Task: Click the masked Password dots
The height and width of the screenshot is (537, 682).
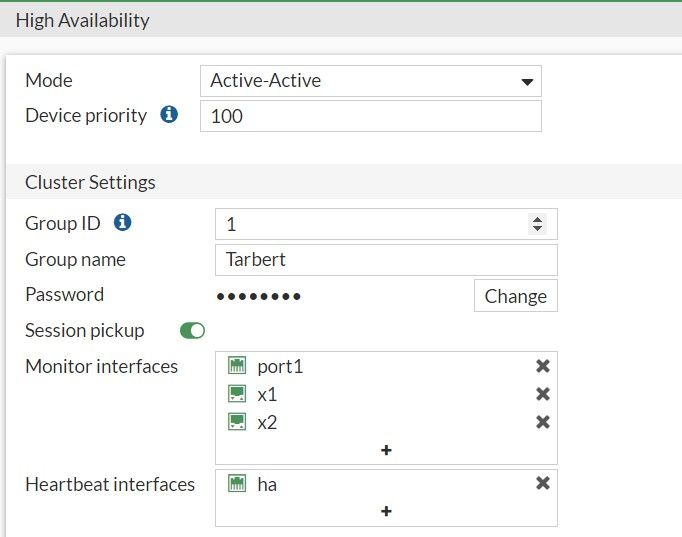Action: click(259, 296)
